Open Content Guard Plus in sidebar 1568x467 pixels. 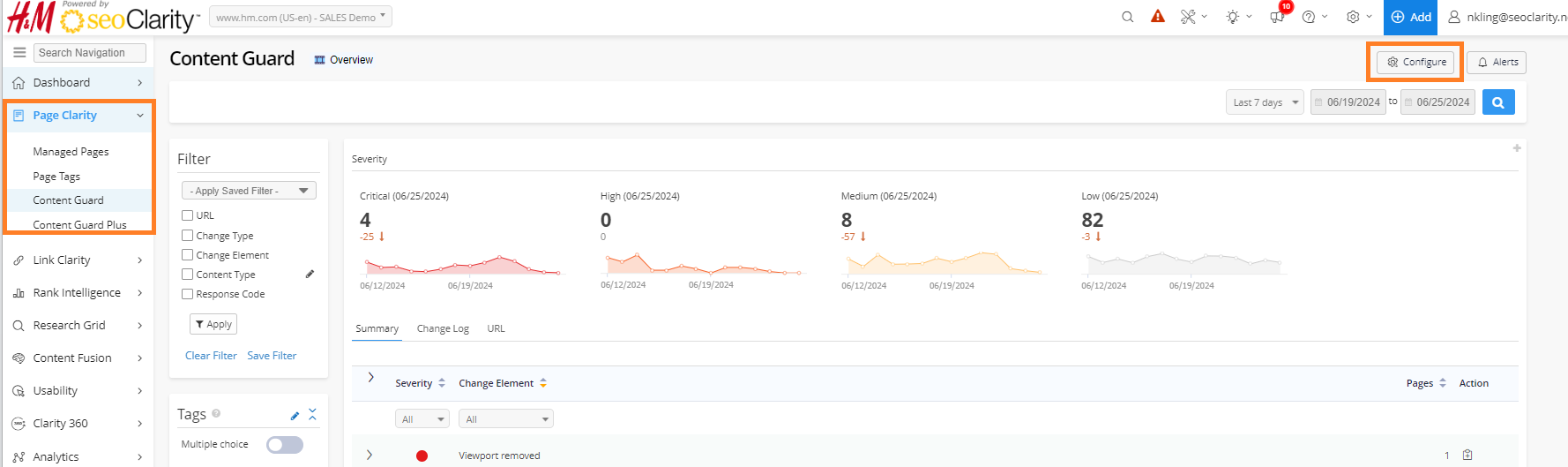pyautogui.click(x=79, y=225)
